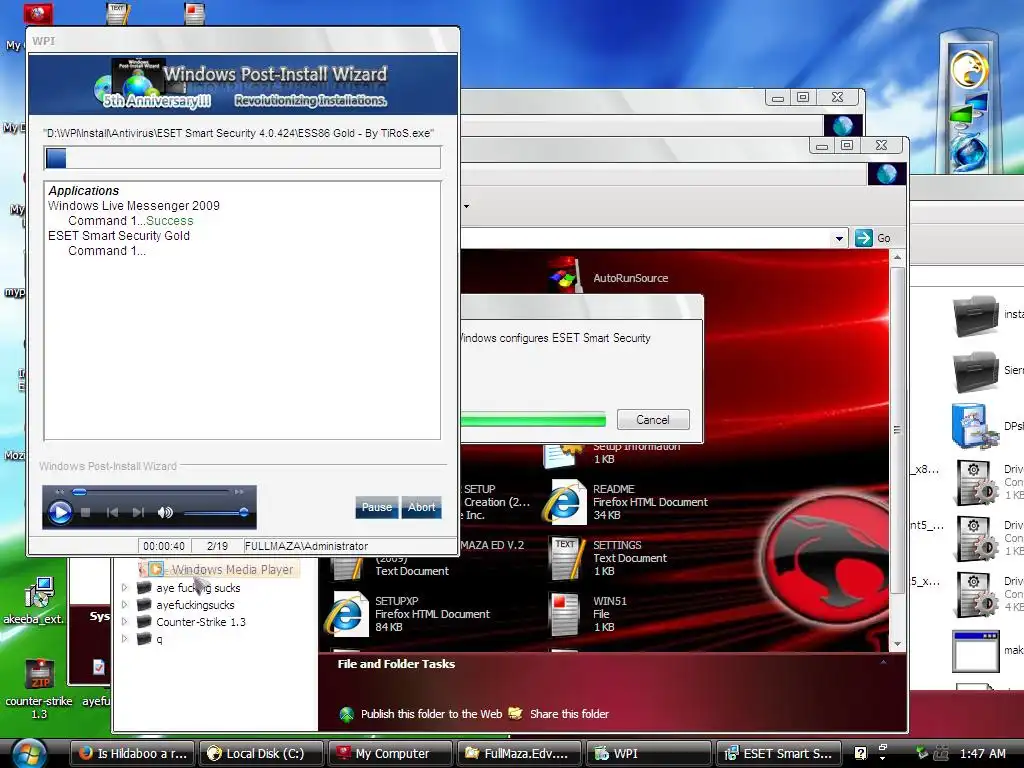Click the toolbar dropdown arrow in explorer window
1024x768 pixels.
466,206
